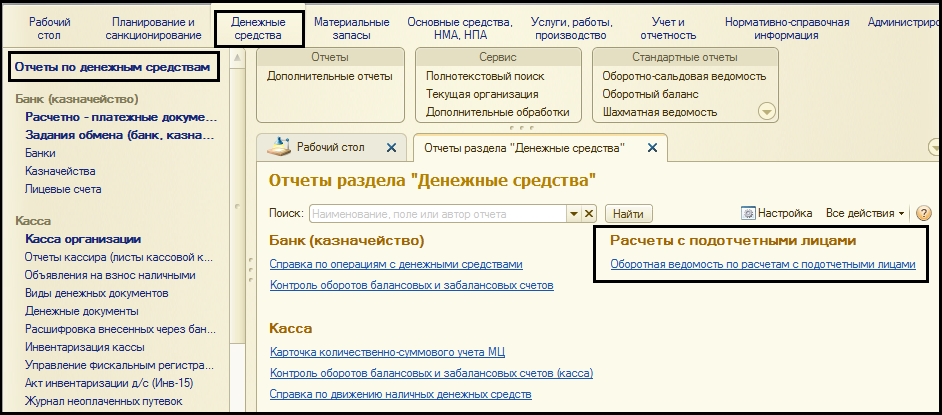Click the gear icon next to Настройка
942x415 pixels.
click(x=748, y=213)
